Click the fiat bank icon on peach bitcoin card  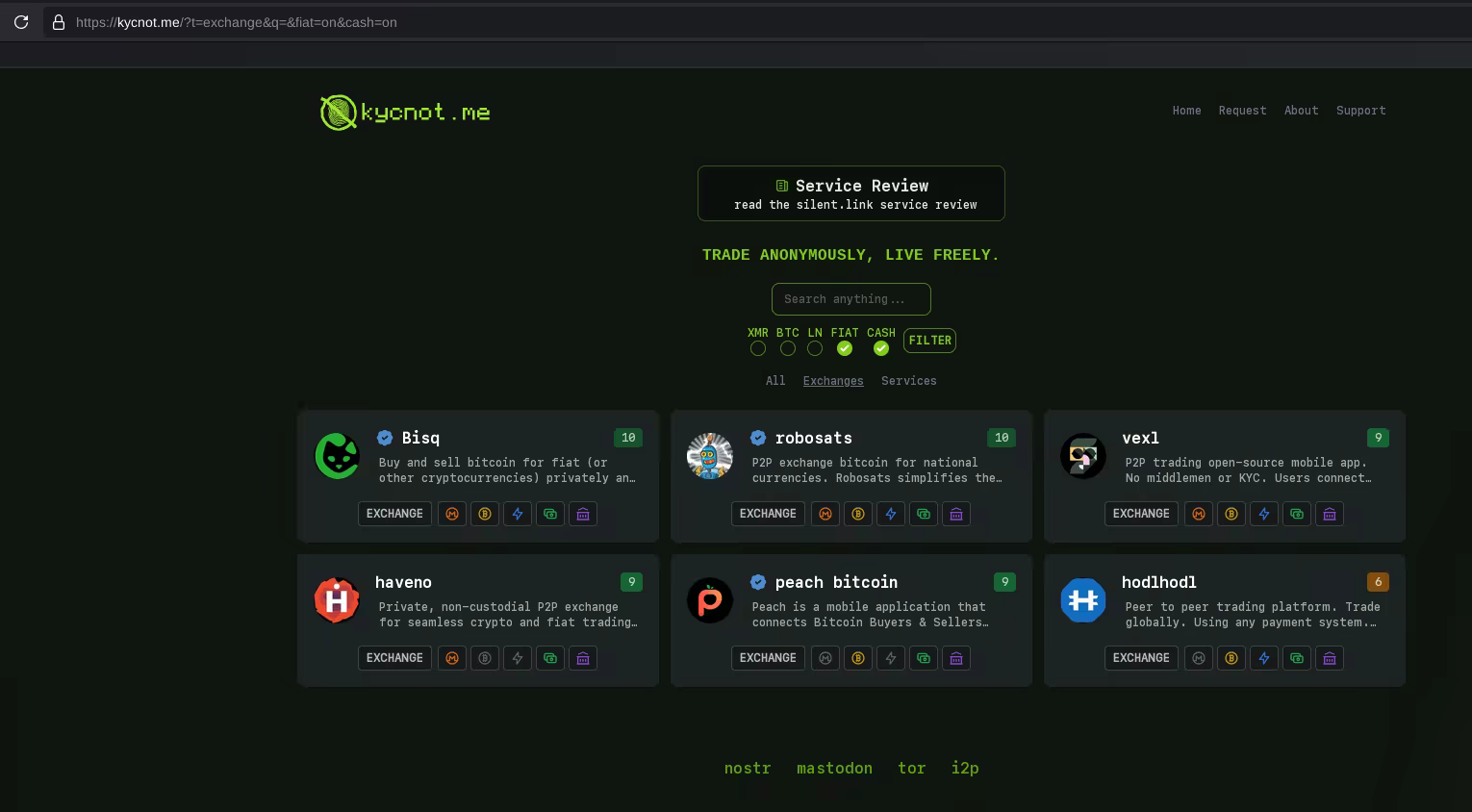click(956, 658)
